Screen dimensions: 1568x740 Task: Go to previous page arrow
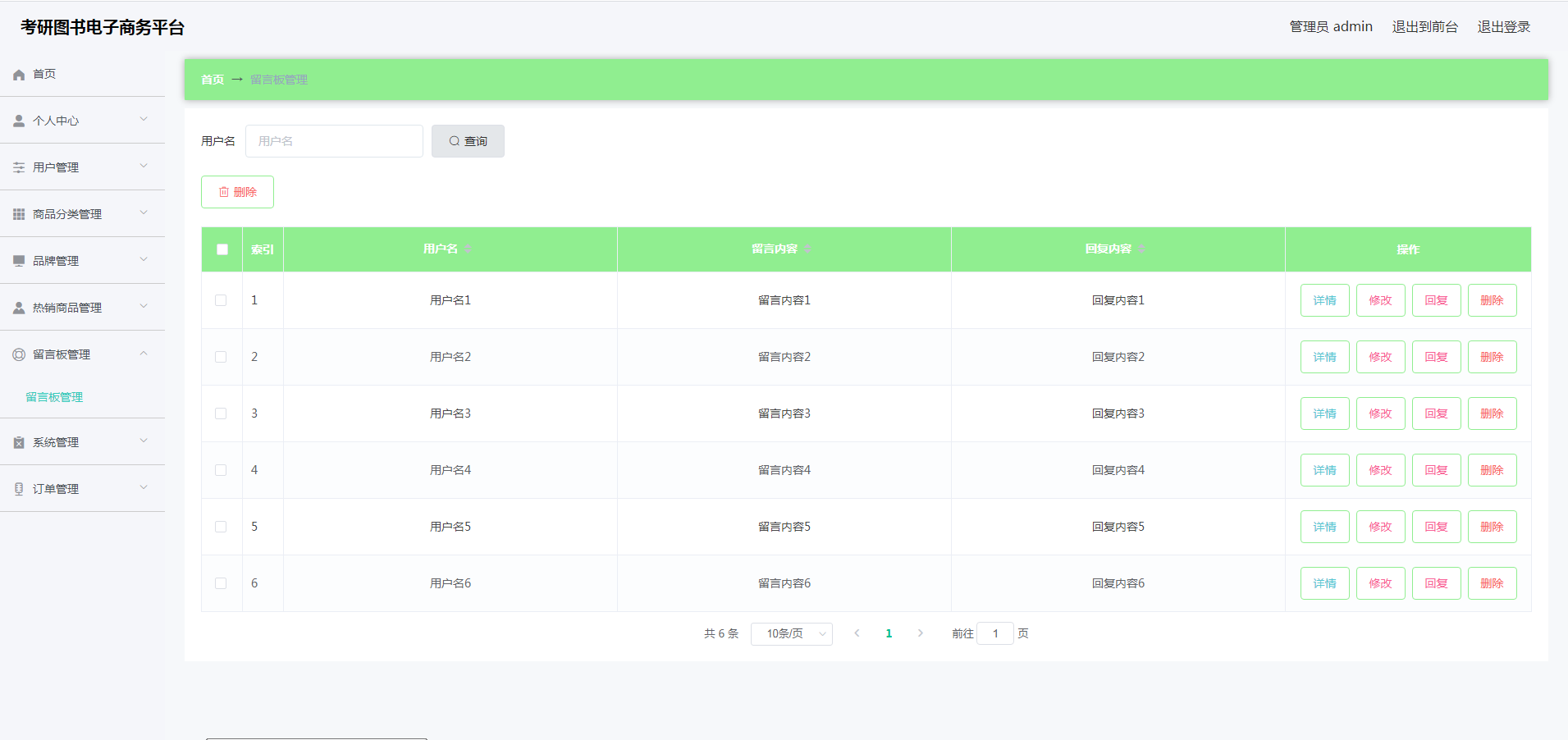pos(857,633)
